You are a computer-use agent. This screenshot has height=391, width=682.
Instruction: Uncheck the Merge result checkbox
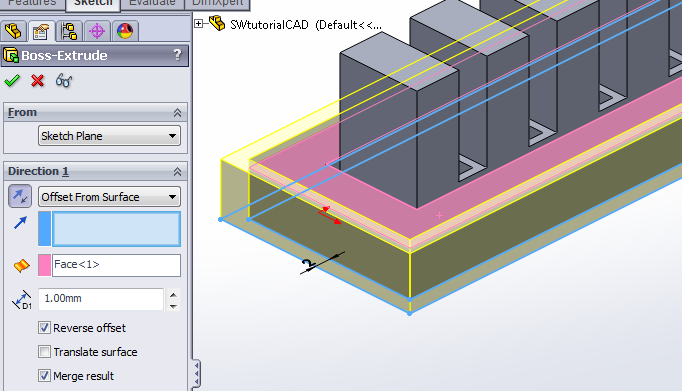pos(44,375)
